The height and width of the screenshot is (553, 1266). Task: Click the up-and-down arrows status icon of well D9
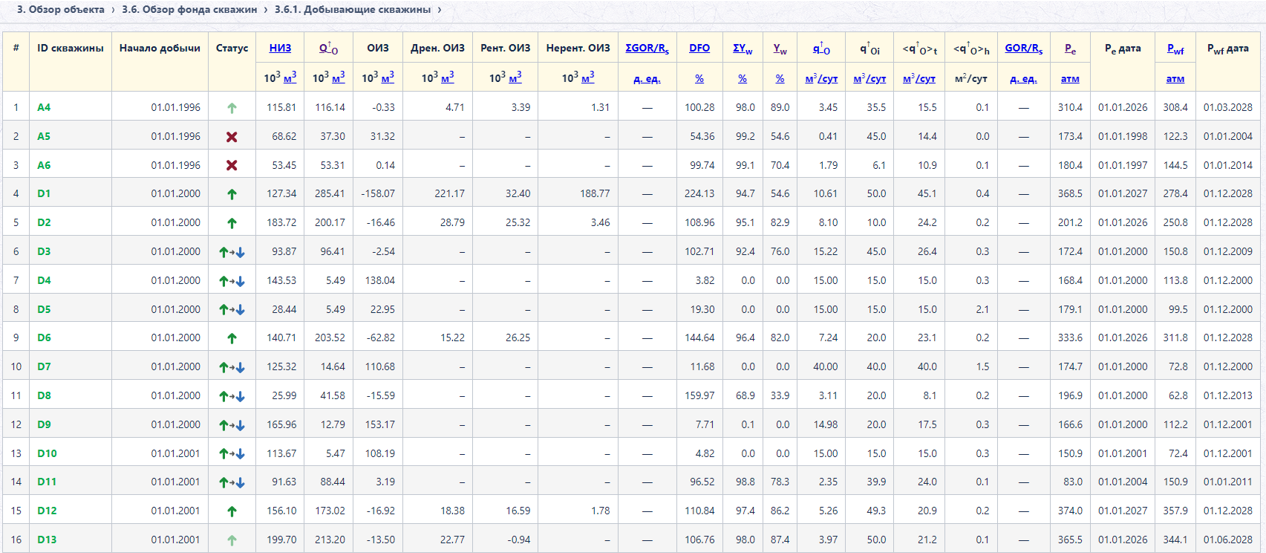coord(232,425)
